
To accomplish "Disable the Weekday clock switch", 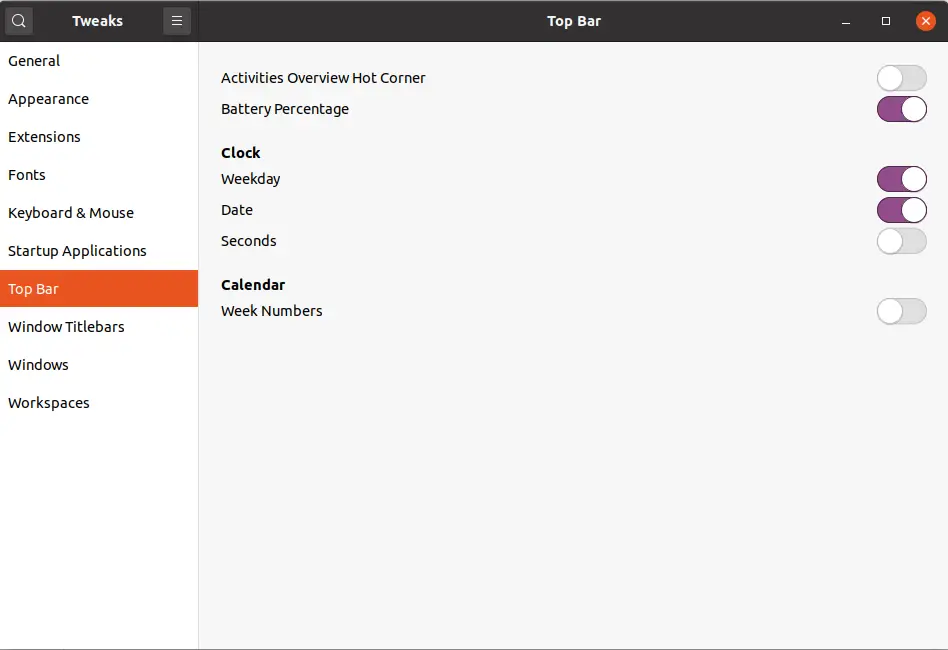I will (901, 180).
